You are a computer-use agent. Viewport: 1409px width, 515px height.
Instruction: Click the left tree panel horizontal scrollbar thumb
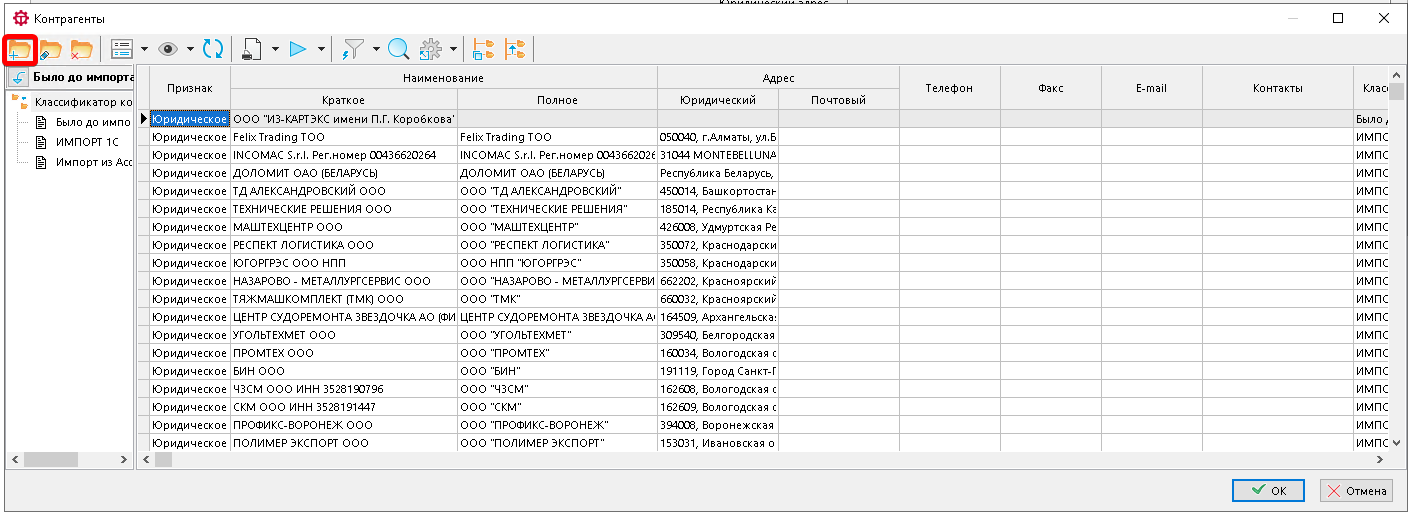point(50,460)
